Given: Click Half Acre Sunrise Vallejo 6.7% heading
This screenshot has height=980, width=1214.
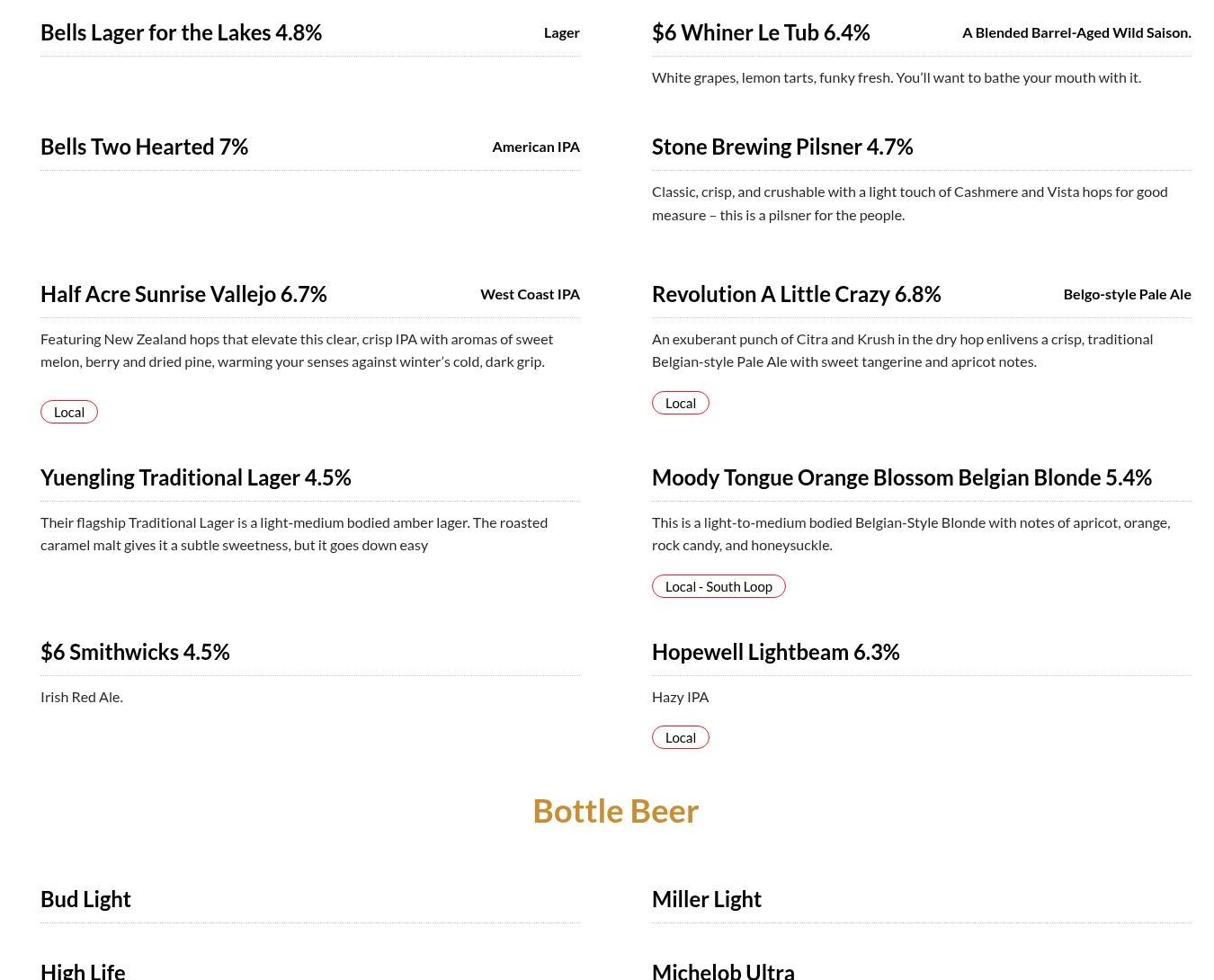Looking at the screenshot, I should 183,294.
